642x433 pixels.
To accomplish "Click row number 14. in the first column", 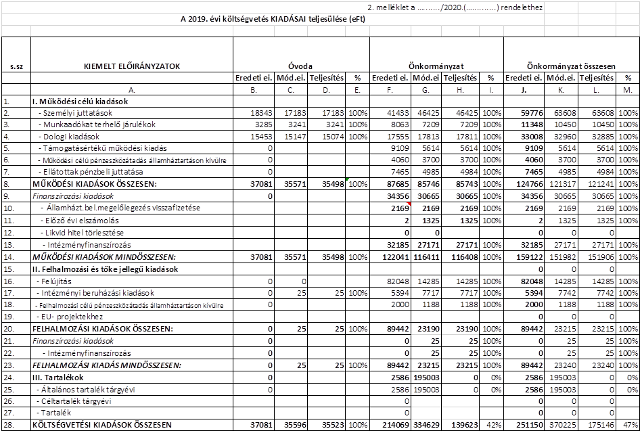I will [9, 257].
